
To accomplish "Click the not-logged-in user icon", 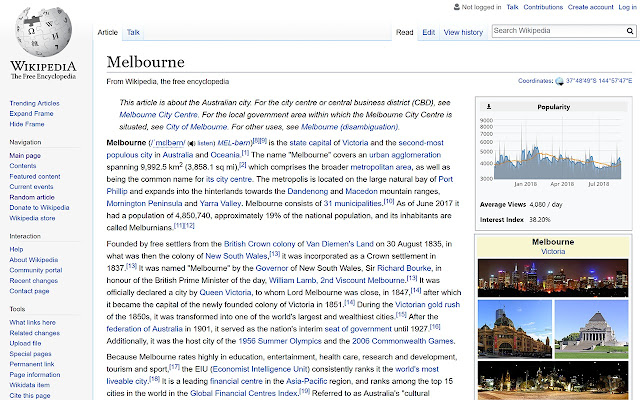I will 456,7.
